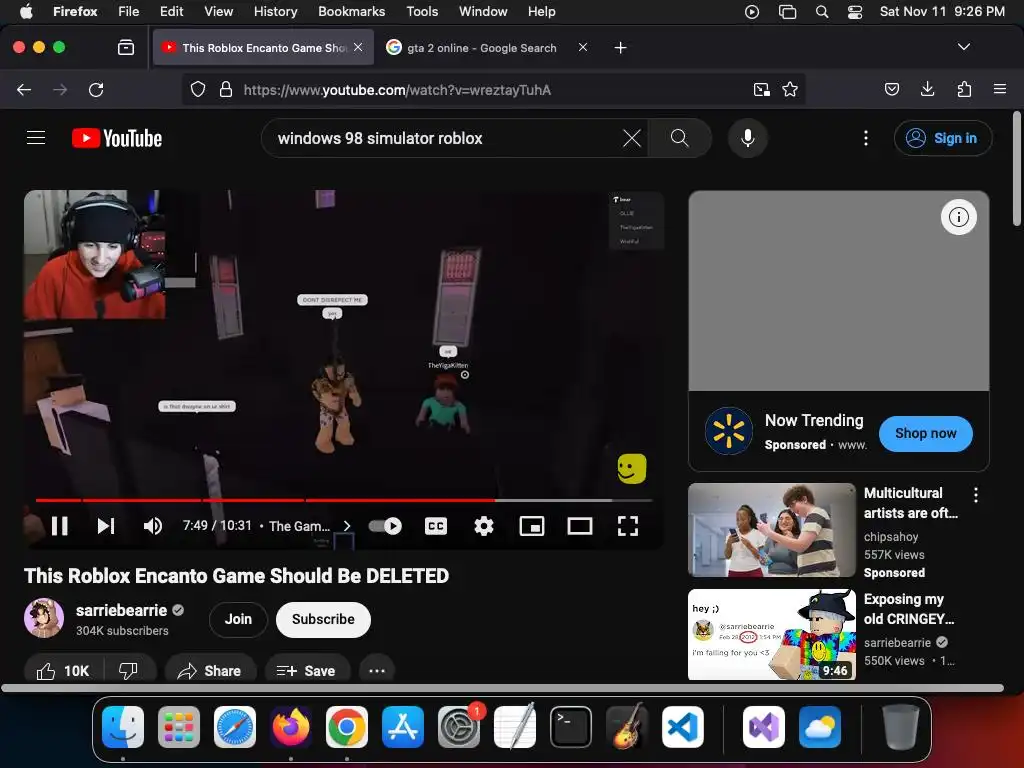This screenshot has height=768, width=1024.
Task: Open macOS Control Center
Action: tap(855, 12)
